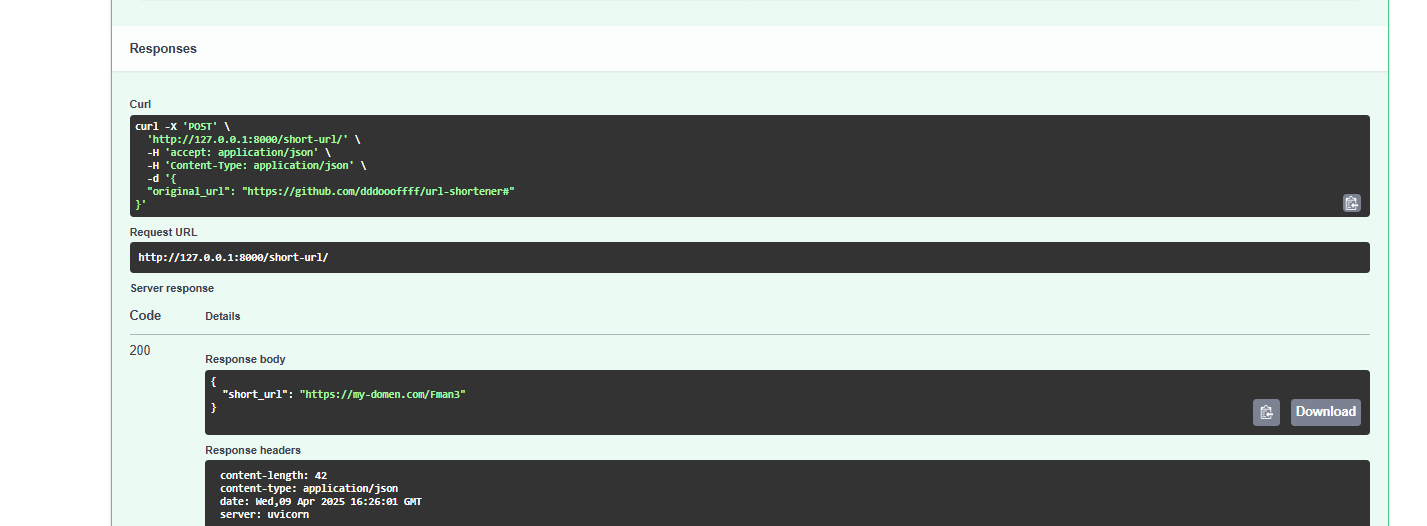Click the Response body label
Viewport: 1427px width, 526px height.
tap(245, 359)
